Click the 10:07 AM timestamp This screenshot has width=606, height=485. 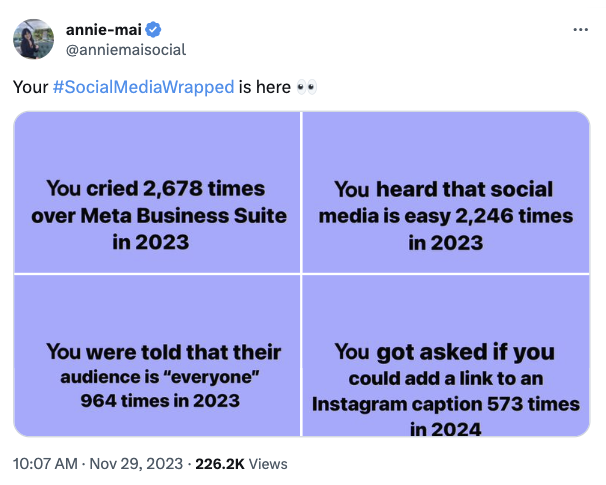45,464
